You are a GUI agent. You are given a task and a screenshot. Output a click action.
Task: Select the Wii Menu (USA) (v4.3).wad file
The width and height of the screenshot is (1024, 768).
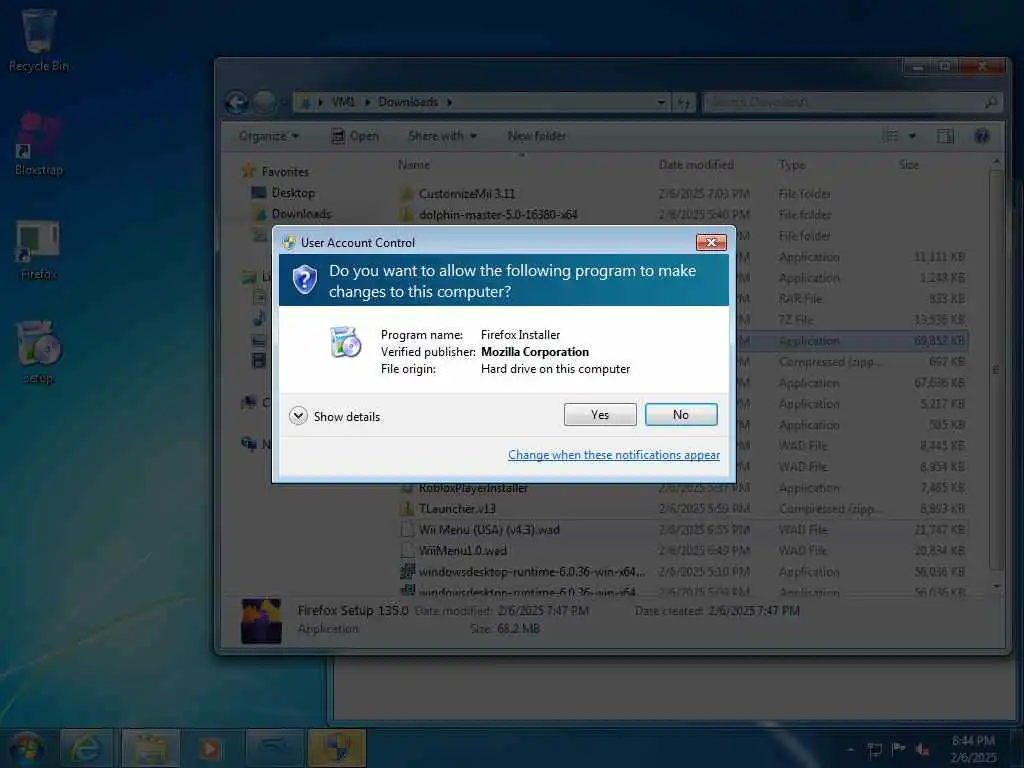[488, 530]
